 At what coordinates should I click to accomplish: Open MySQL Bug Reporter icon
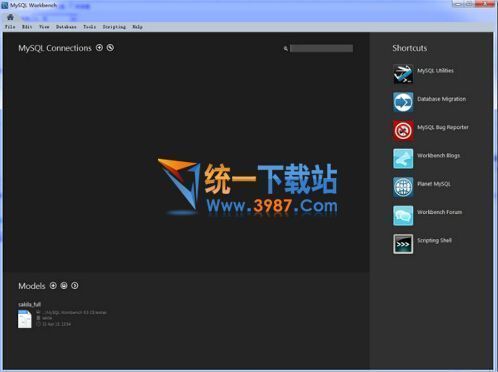tap(403, 130)
